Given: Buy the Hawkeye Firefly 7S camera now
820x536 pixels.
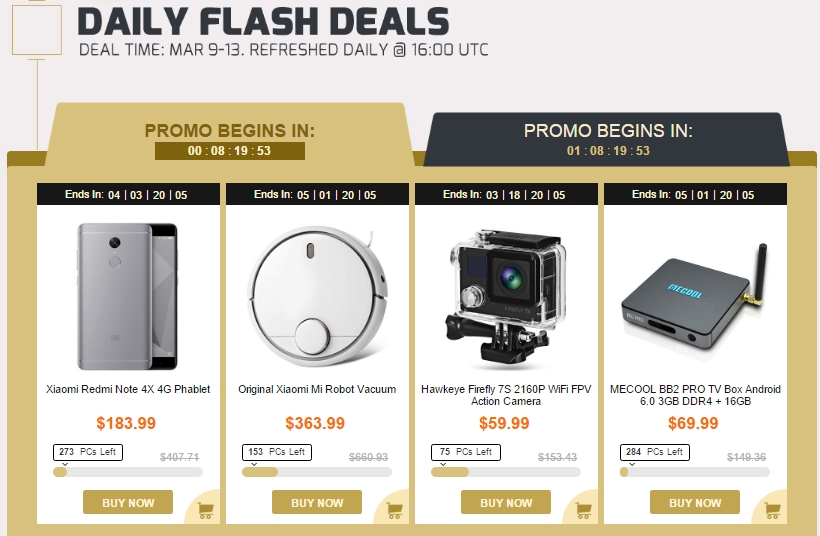Looking at the screenshot, I should [506, 503].
